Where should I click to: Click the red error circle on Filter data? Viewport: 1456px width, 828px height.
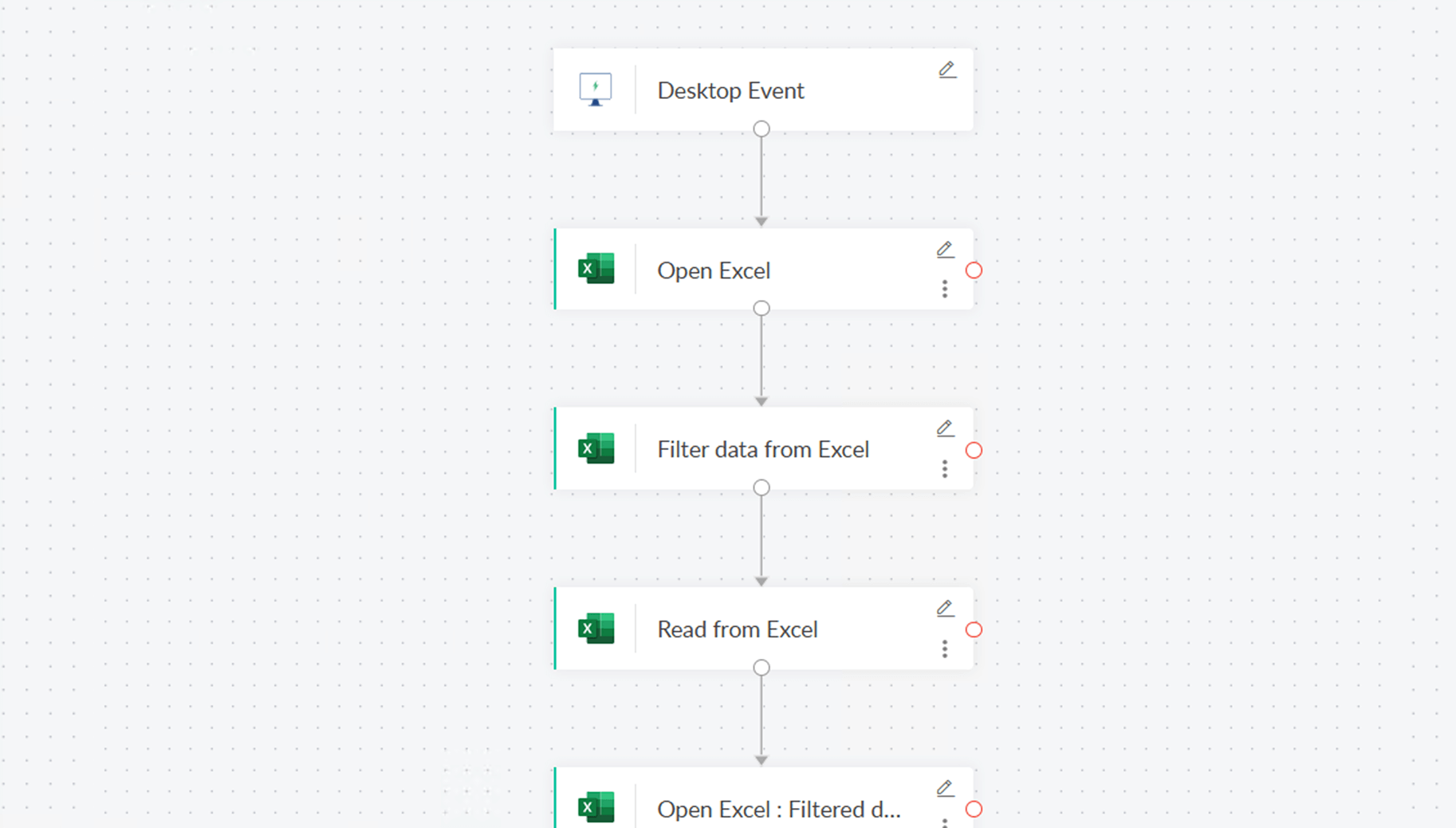click(x=974, y=451)
